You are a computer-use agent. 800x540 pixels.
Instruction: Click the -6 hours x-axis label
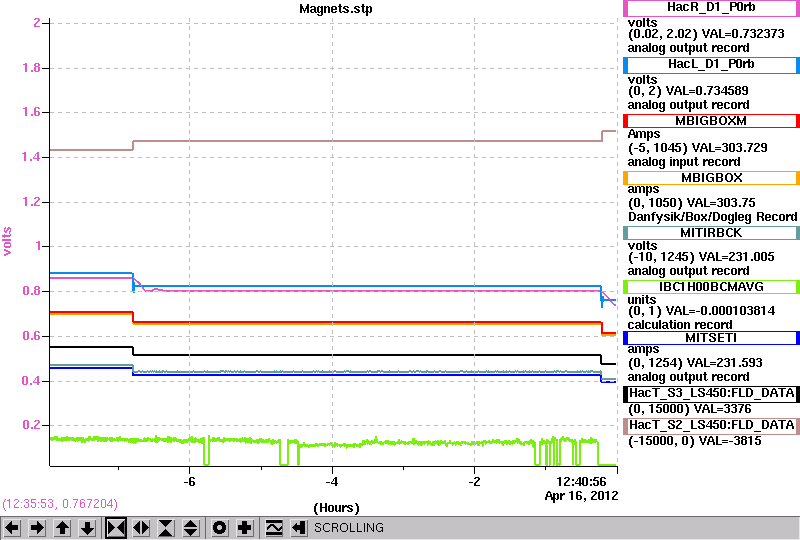(189, 482)
